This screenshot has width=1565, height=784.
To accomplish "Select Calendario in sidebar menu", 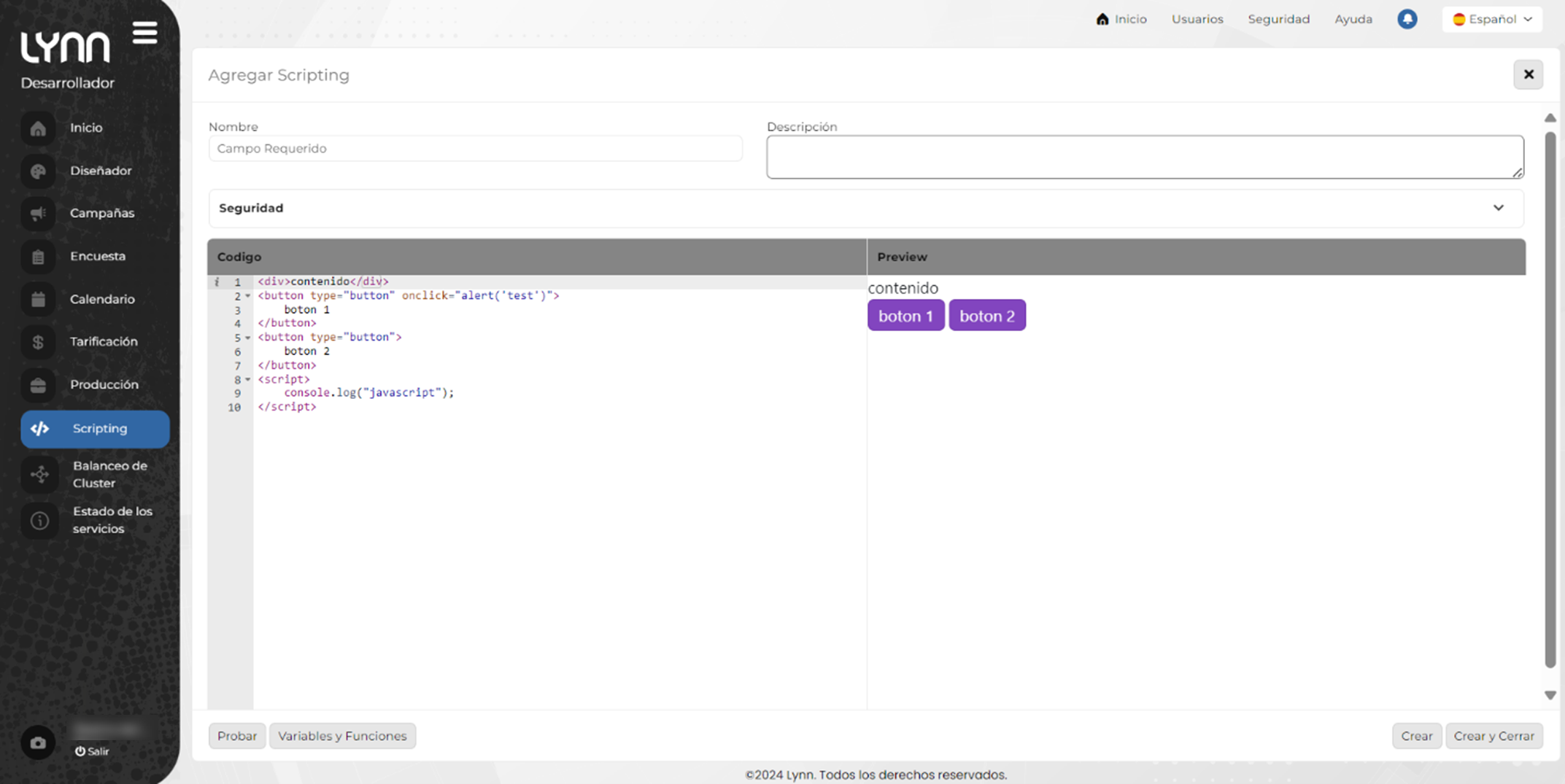I will coord(102,299).
